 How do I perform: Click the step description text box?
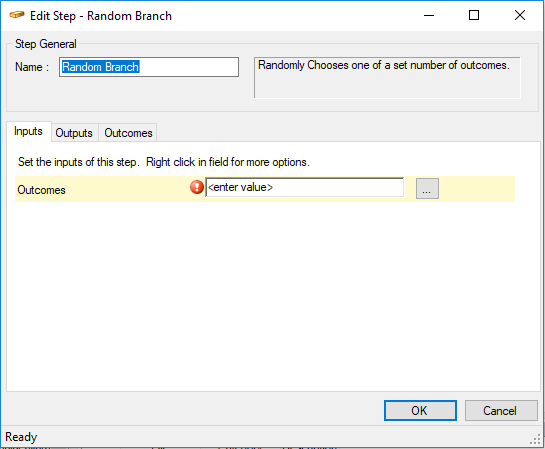(387, 78)
